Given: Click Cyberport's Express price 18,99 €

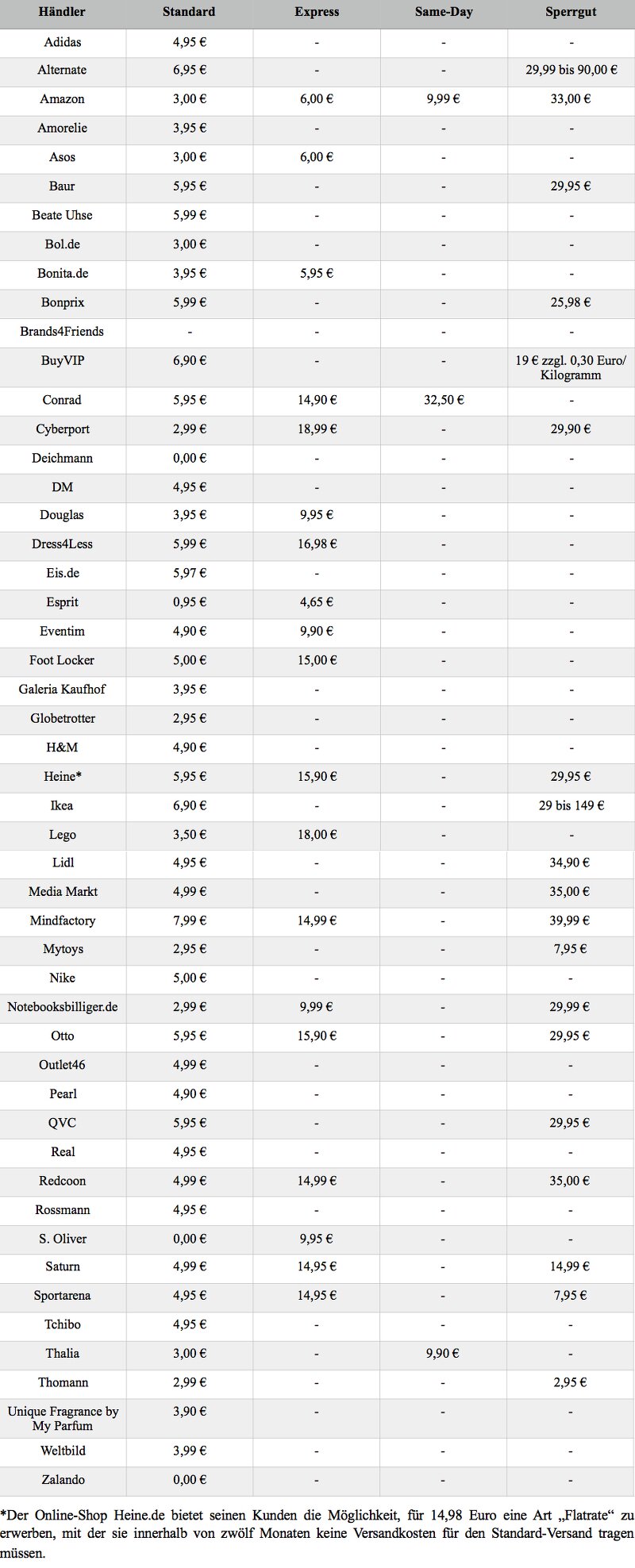Looking at the screenshot, I should [x=317, y=429].
